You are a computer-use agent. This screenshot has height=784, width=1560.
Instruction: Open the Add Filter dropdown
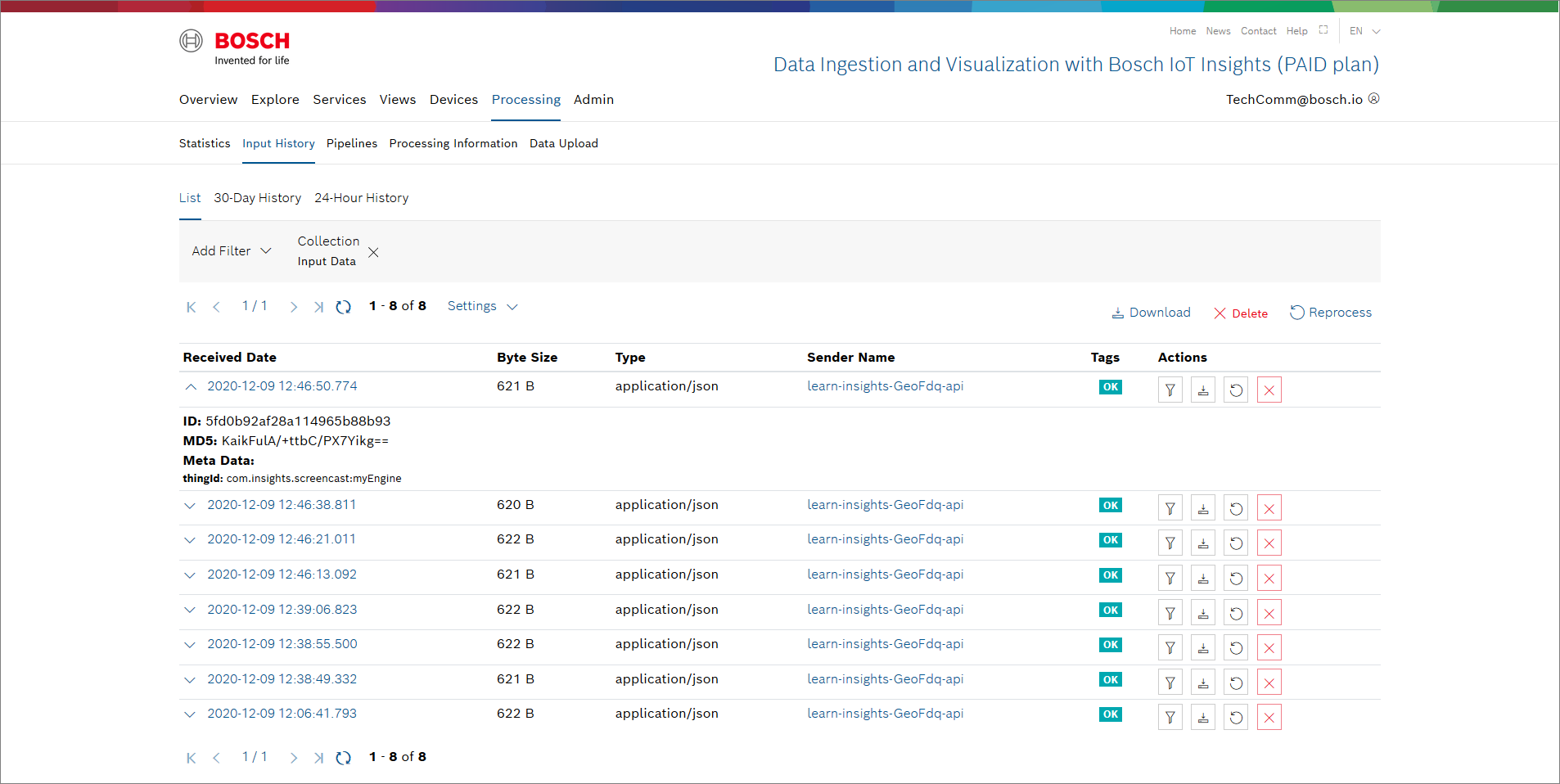tap(231, 251)
